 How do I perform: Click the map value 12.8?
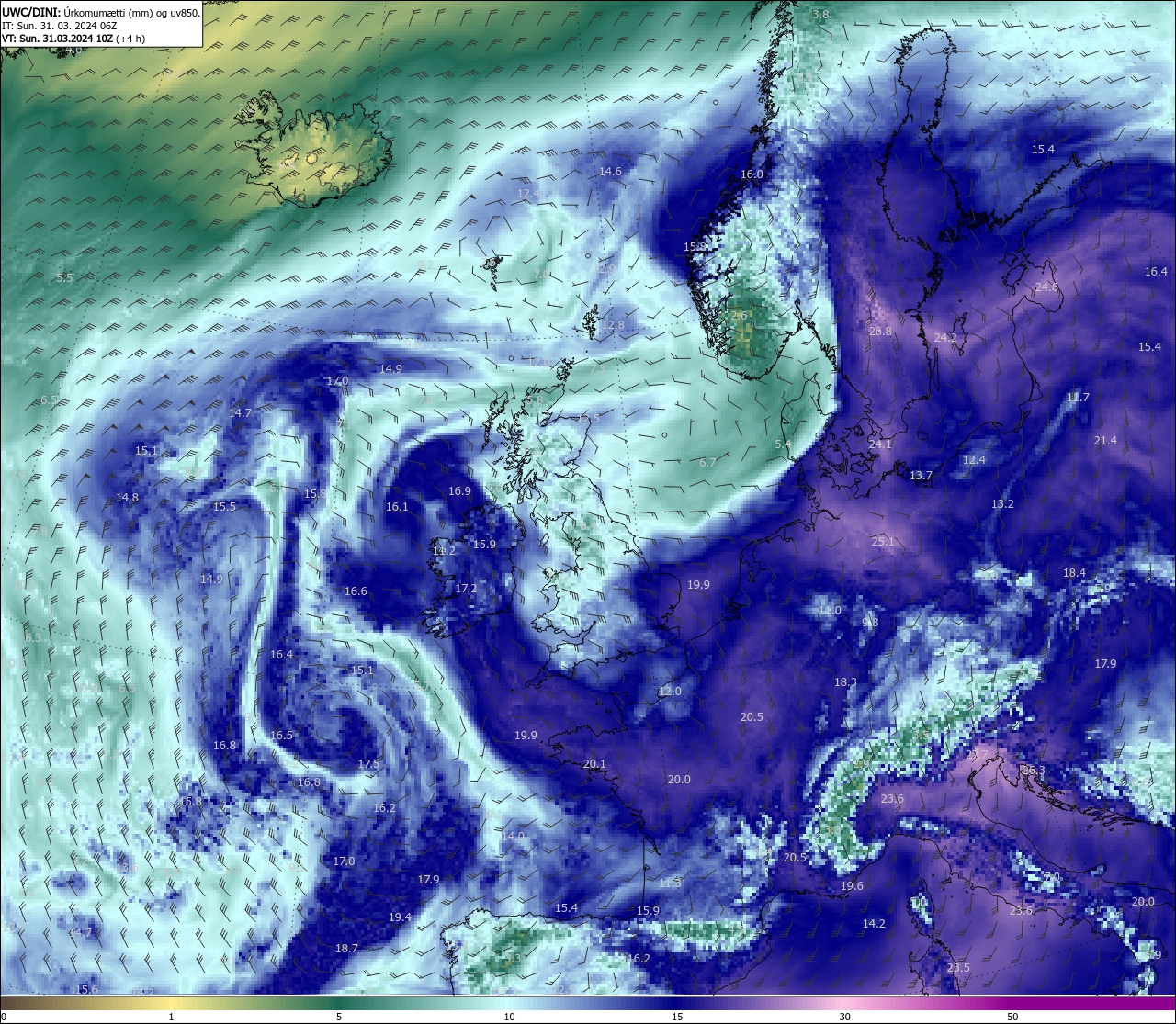coord(613,325)
